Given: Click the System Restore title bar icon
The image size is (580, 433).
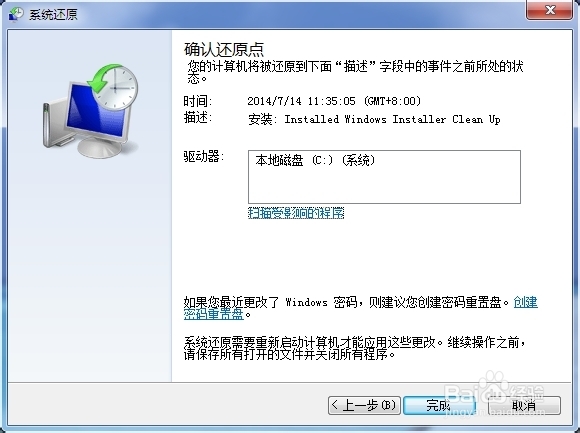Looking at the screenshot, I should click(16, 14).
